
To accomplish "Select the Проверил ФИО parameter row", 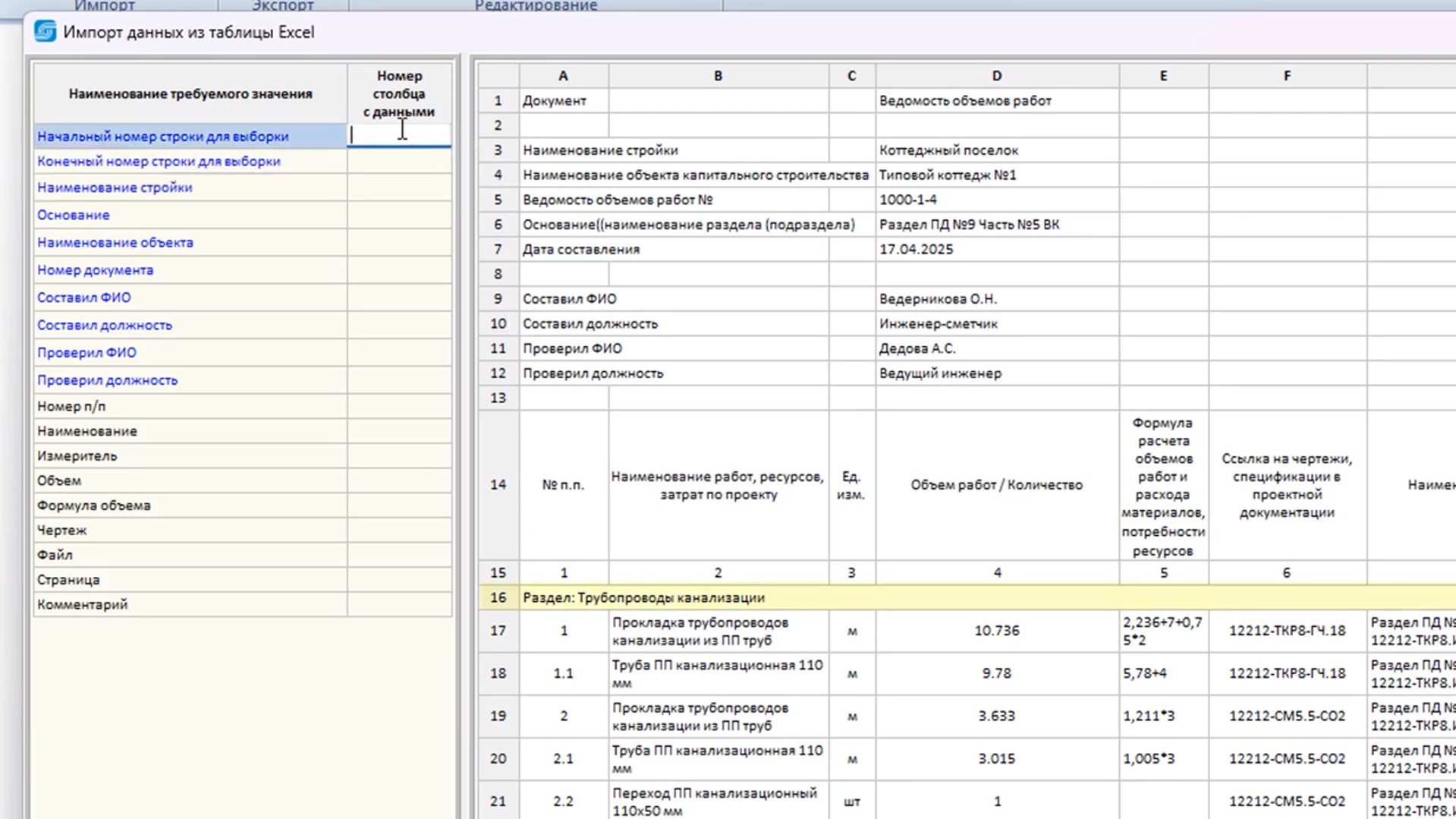I will pos(242,352).
